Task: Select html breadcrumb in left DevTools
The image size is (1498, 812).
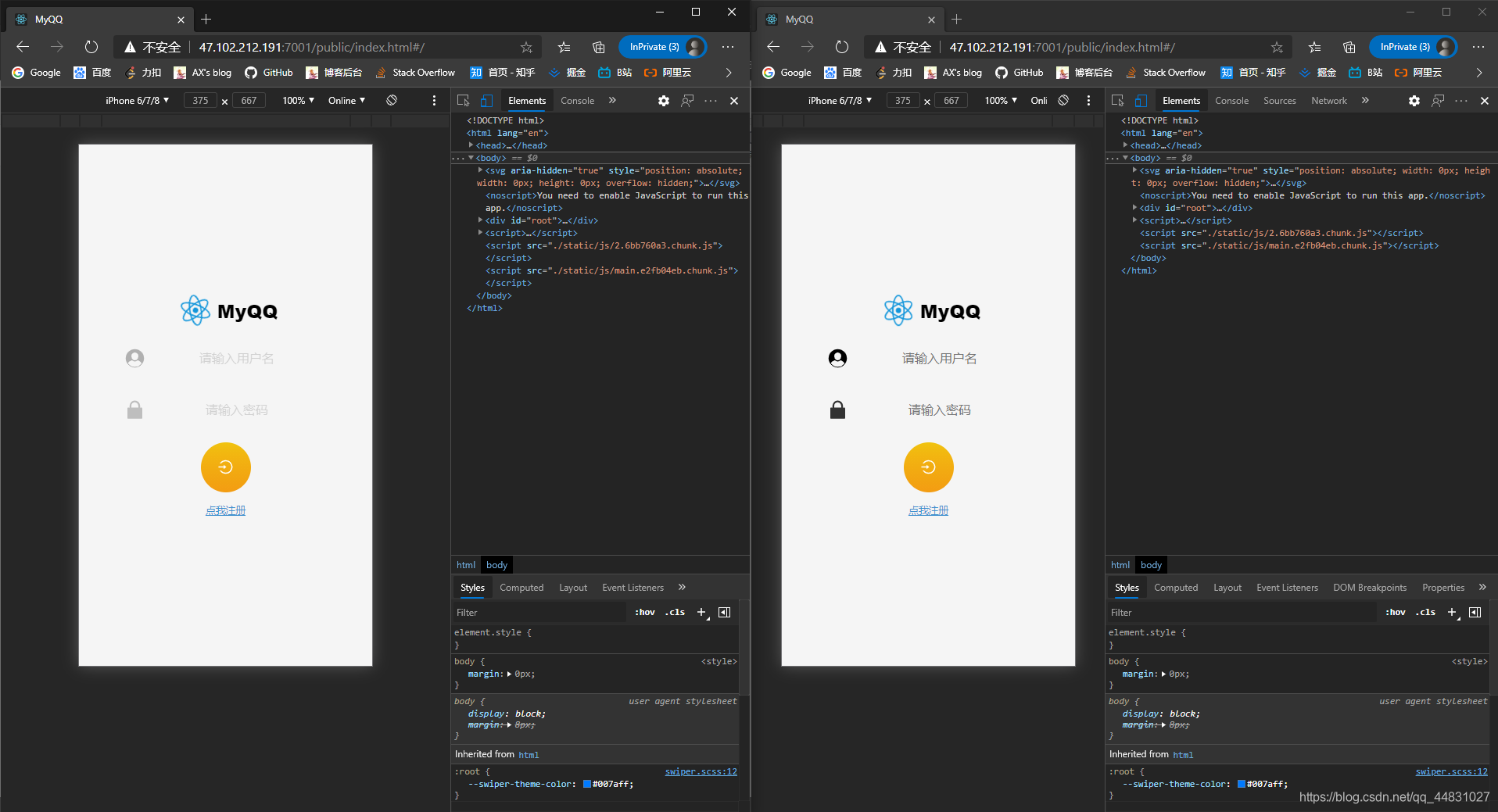Action: pyautogui.click(x=466, y=565)
